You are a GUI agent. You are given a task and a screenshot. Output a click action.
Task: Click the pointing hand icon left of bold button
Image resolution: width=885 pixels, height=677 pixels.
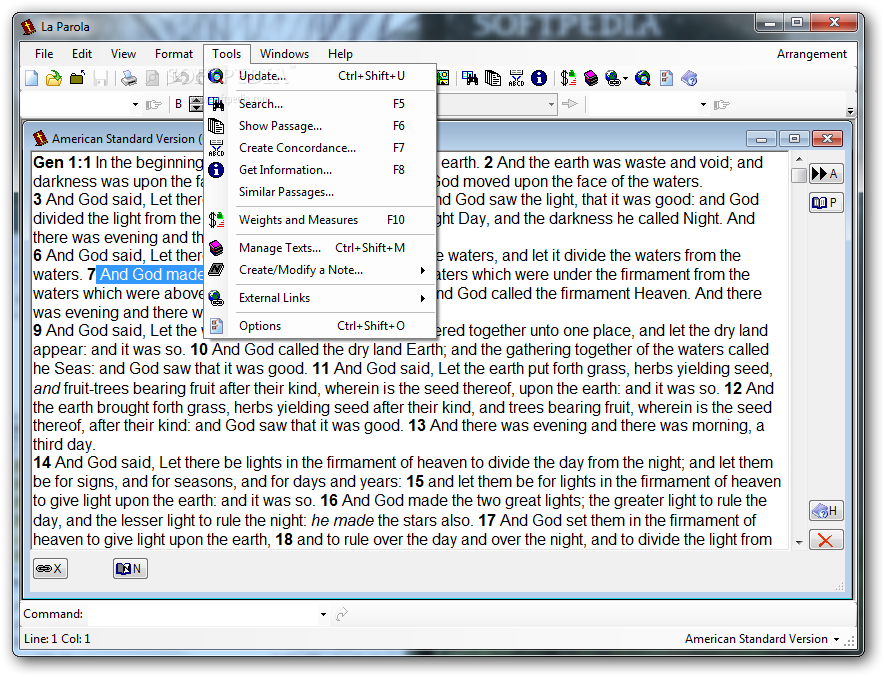pos(154,104)
